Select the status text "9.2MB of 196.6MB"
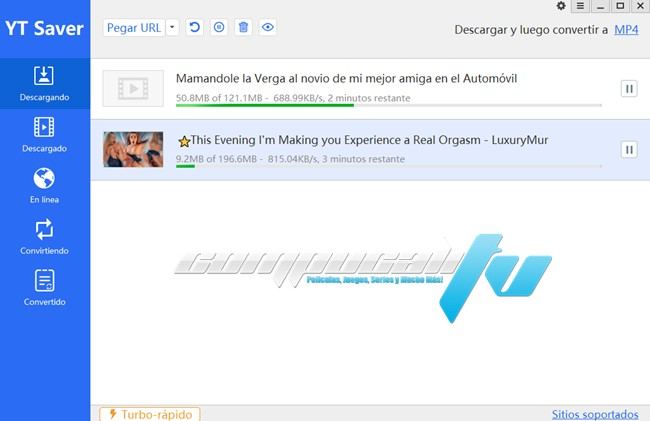The height and width of the screenshot is (421, 650). (216, 159)
